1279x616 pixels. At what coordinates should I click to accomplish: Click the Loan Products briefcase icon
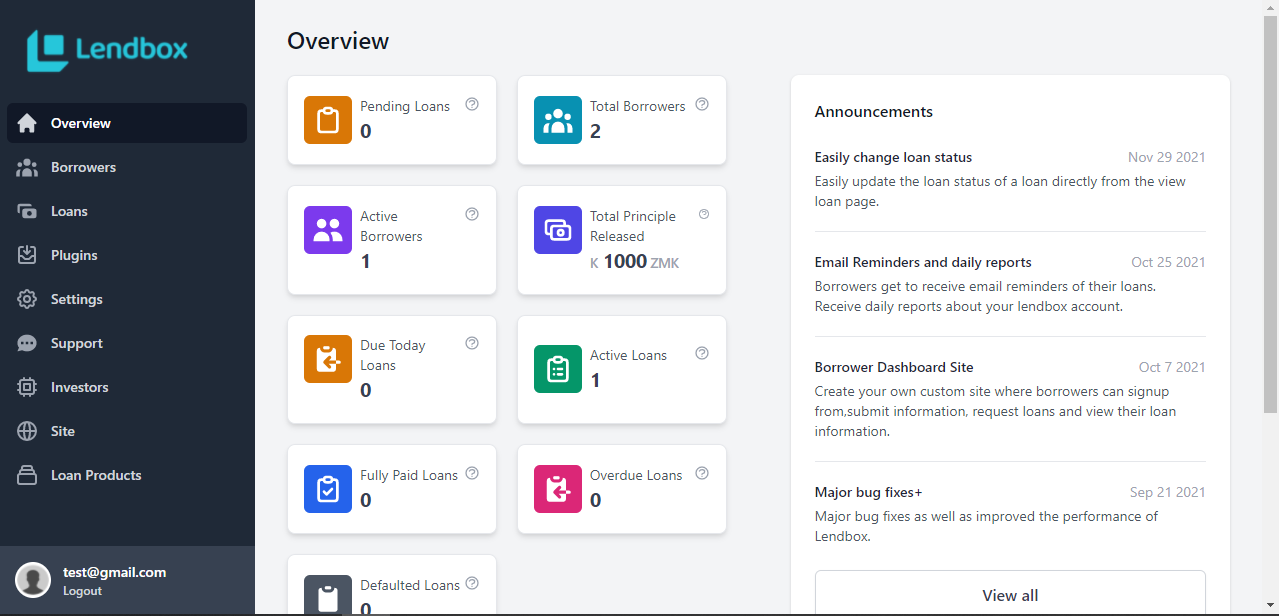coord(25,475)
